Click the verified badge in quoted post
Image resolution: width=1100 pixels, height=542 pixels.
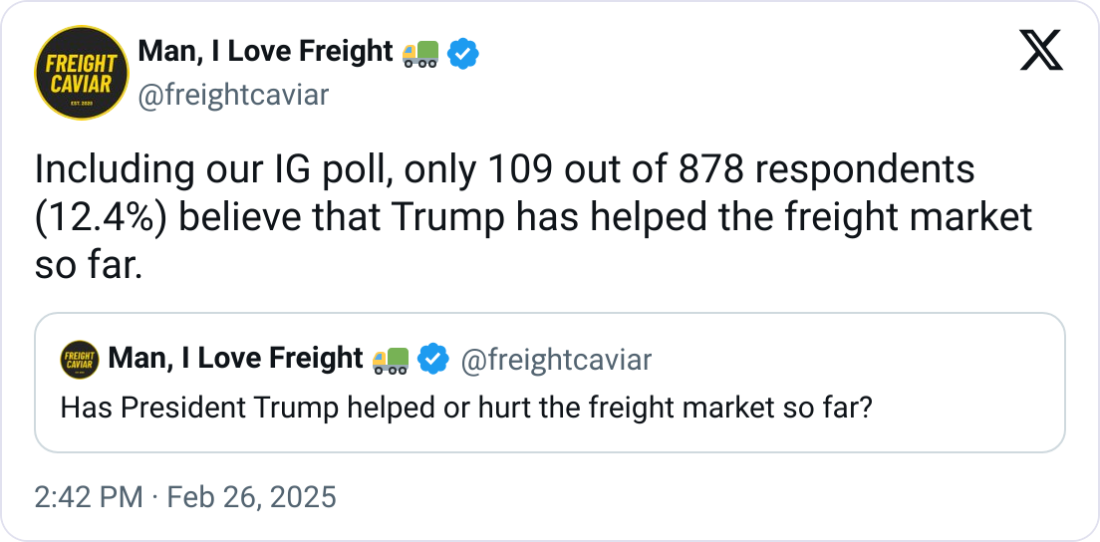[432, 359]
